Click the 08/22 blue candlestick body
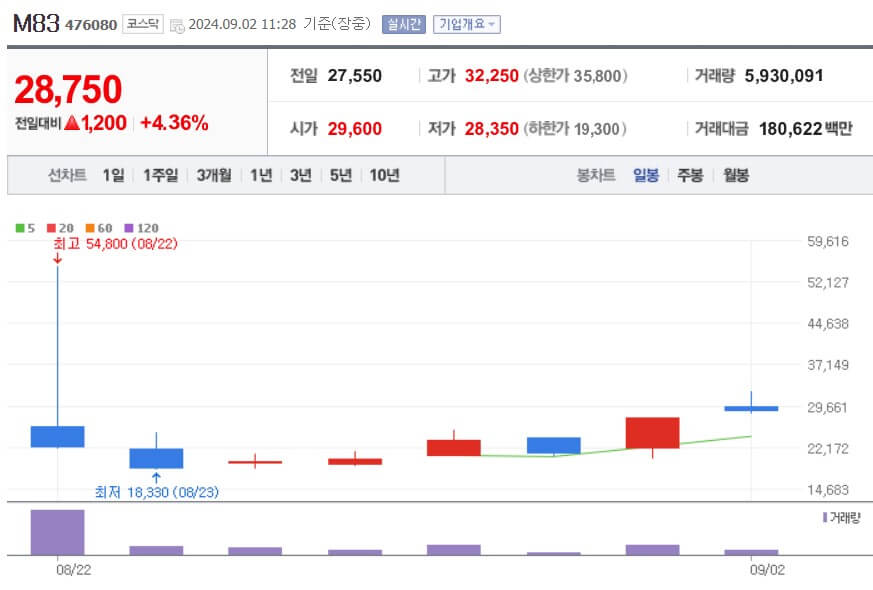Viewport: 873px width, 590px height. pyautogui.click(x=57, y=436)
